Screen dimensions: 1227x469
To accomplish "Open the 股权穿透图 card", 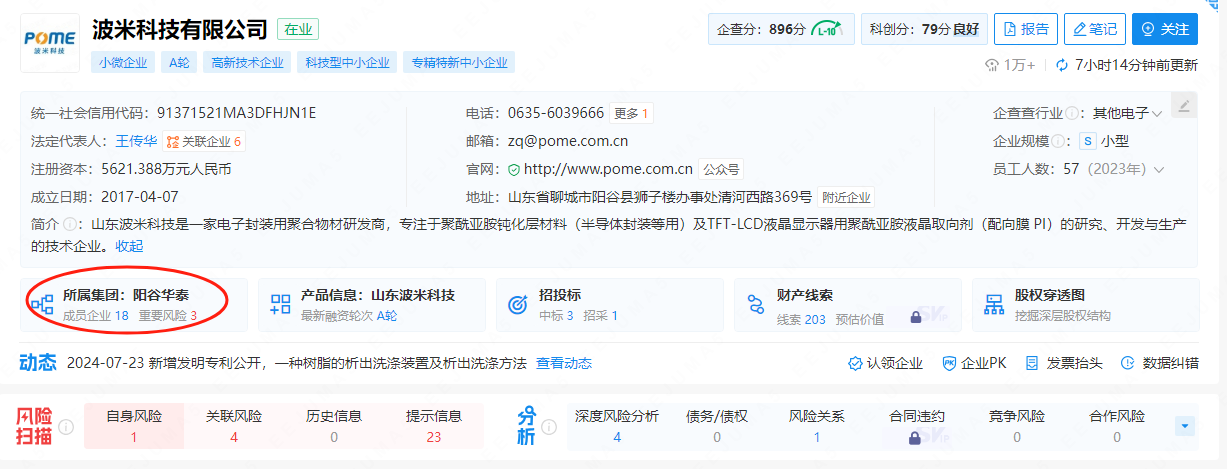I will click(1085, 305).
